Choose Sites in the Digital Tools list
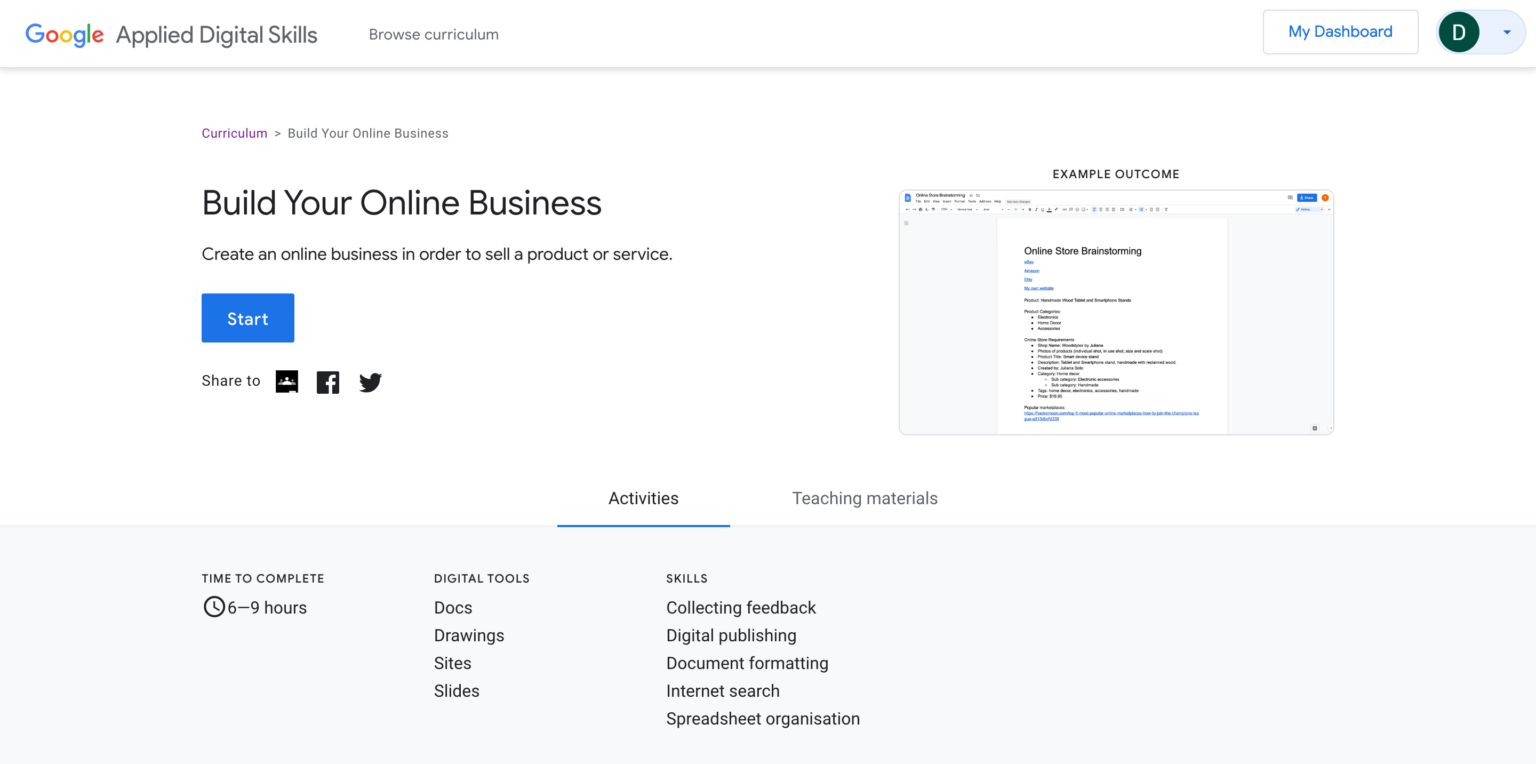Image resolution: width=1536 pixels, height=764 pixels. click(x=452, y=663)
